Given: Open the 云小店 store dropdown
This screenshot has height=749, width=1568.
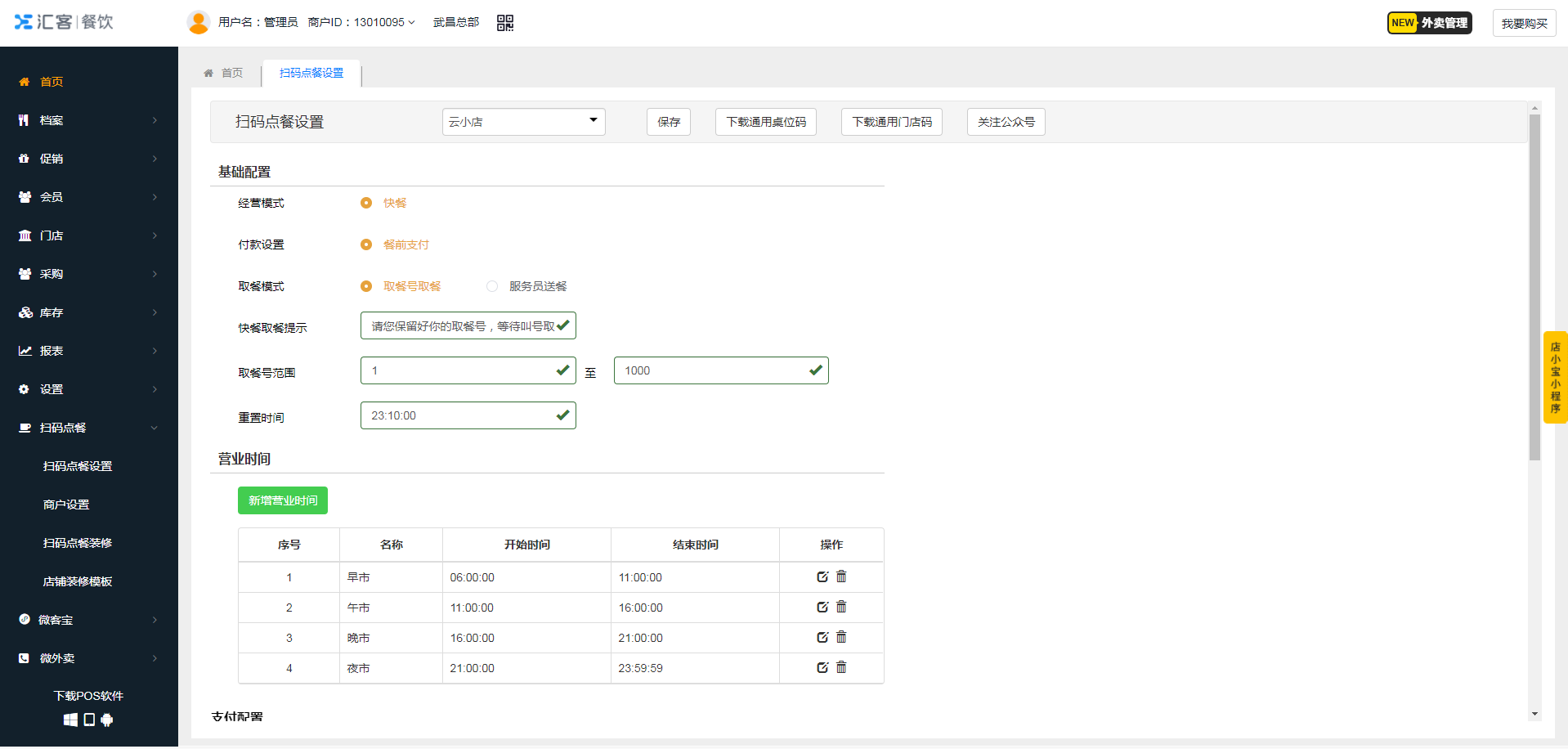Looking at the screenshot, I should click(523, 121).
